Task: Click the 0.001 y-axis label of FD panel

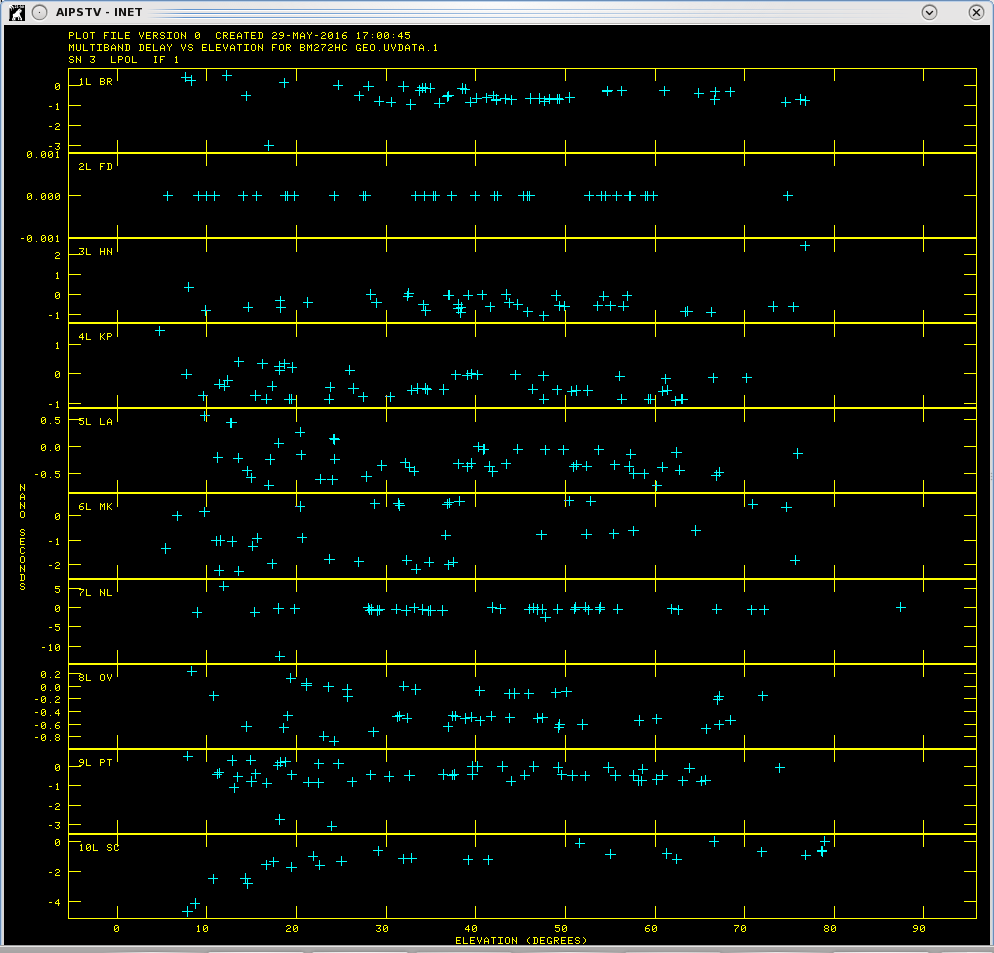Action: (x=44, y=155)
